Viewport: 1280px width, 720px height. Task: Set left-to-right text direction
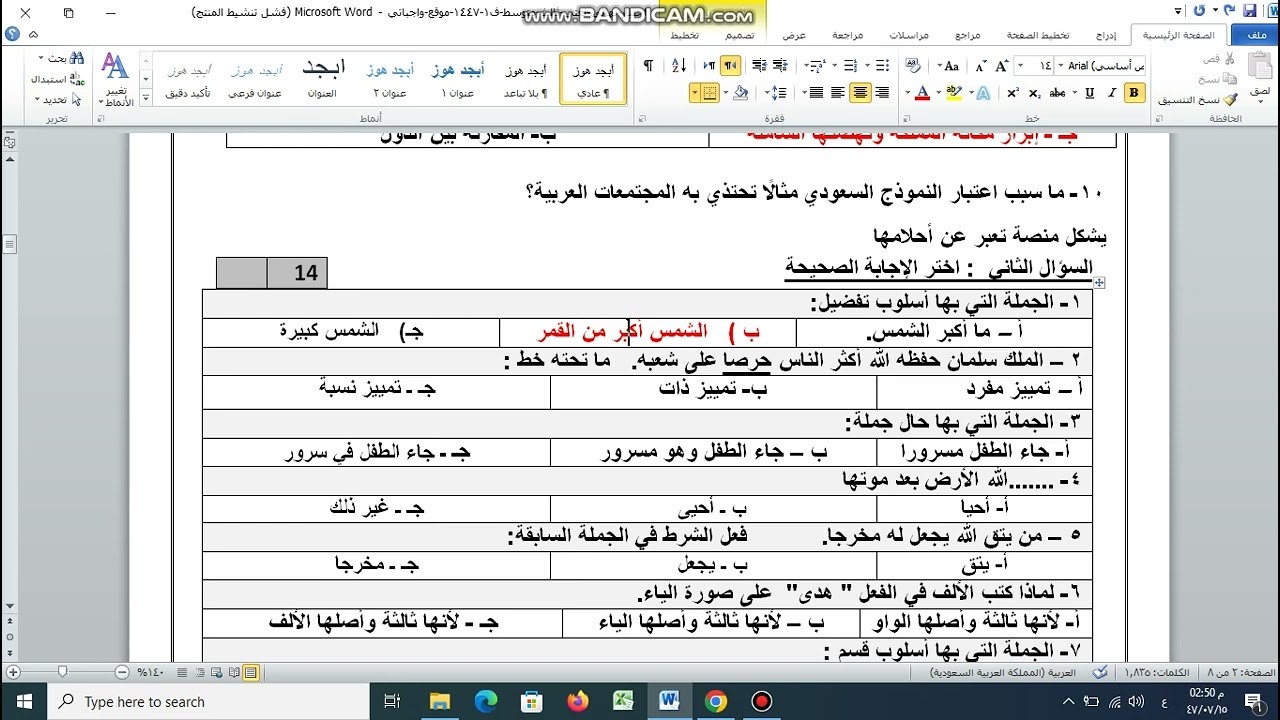[709, 66]
